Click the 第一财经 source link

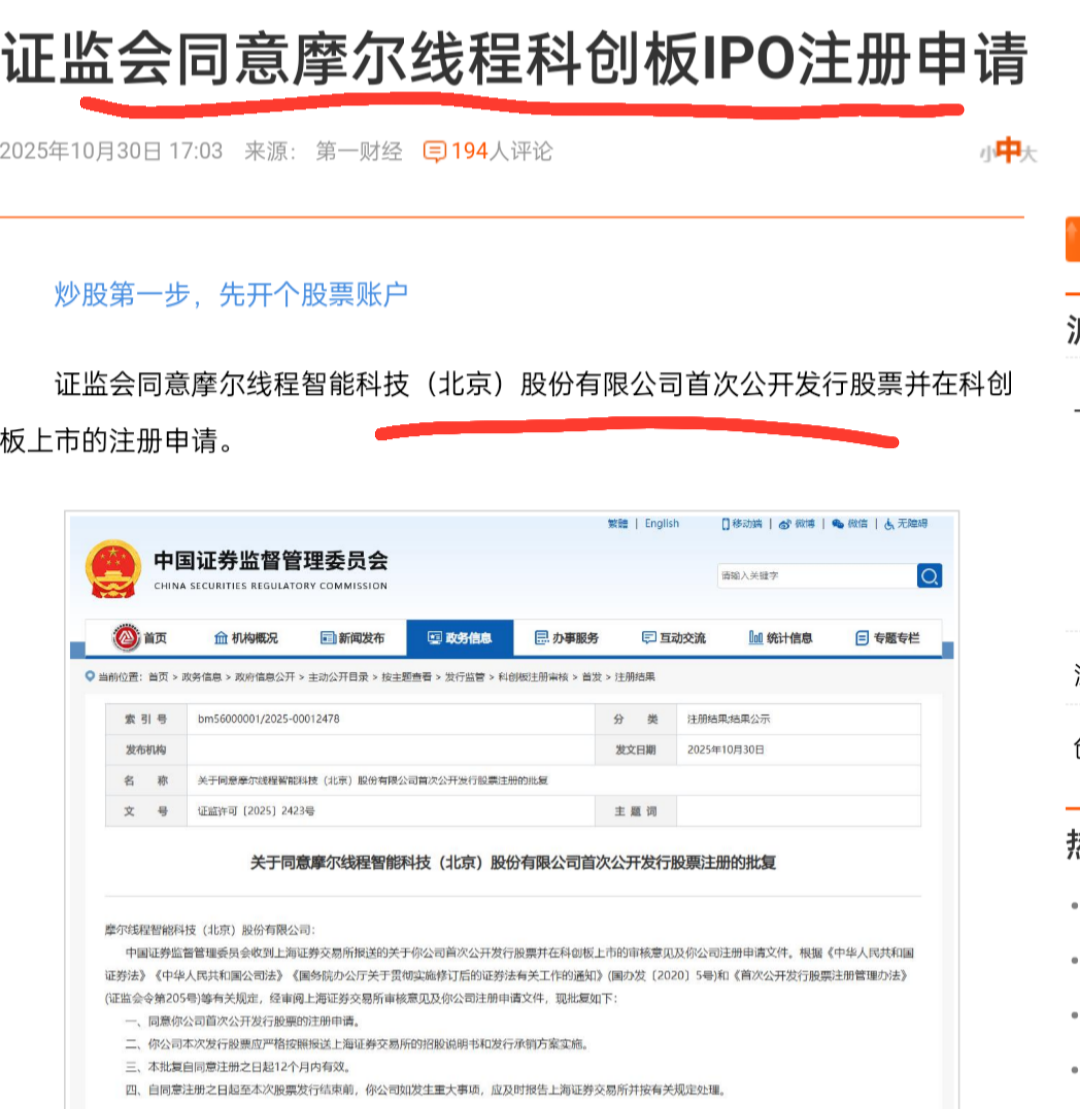tap(359, 151)
